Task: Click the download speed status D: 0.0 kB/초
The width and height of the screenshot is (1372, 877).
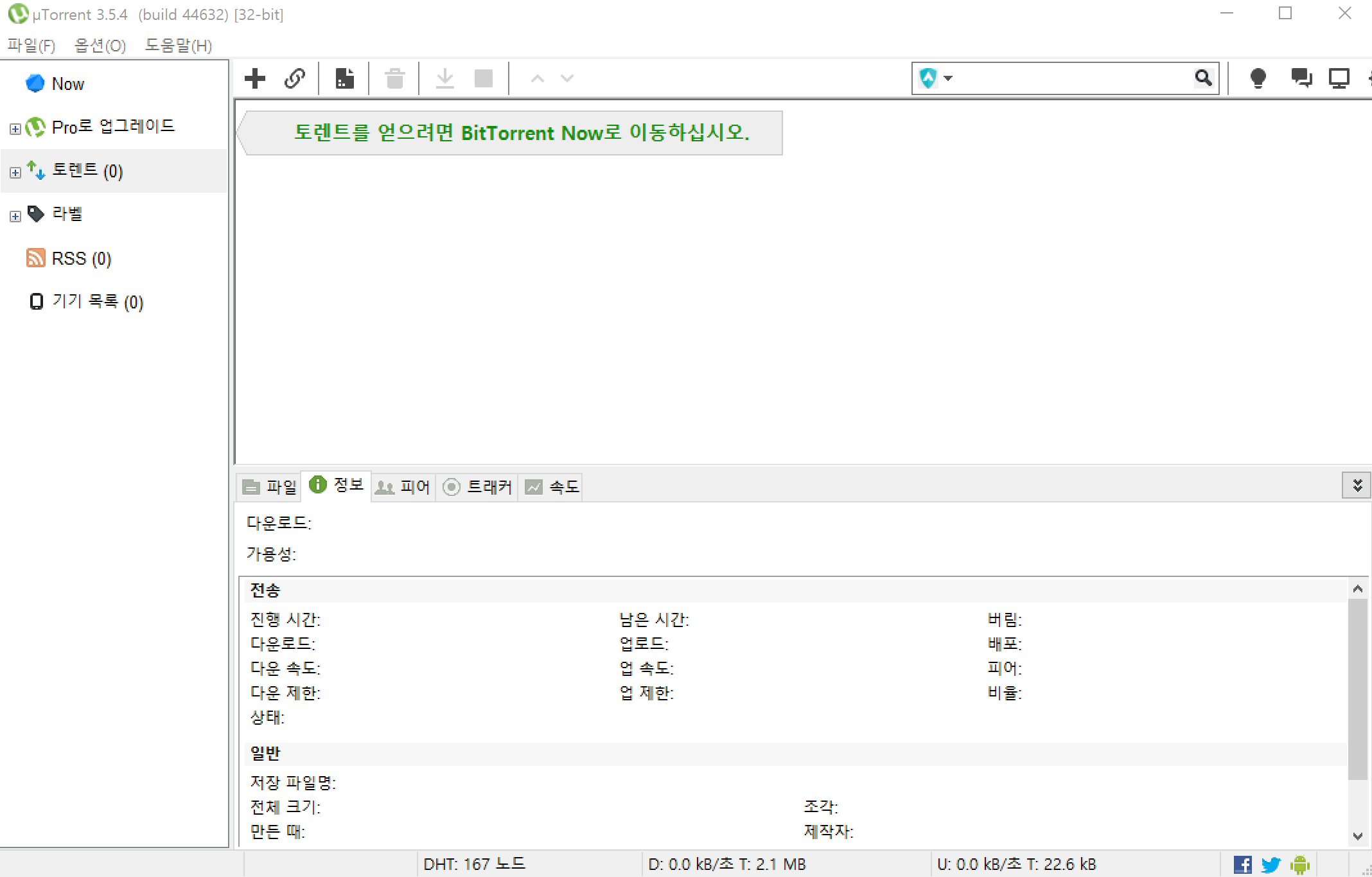Action: coord(727,864)
